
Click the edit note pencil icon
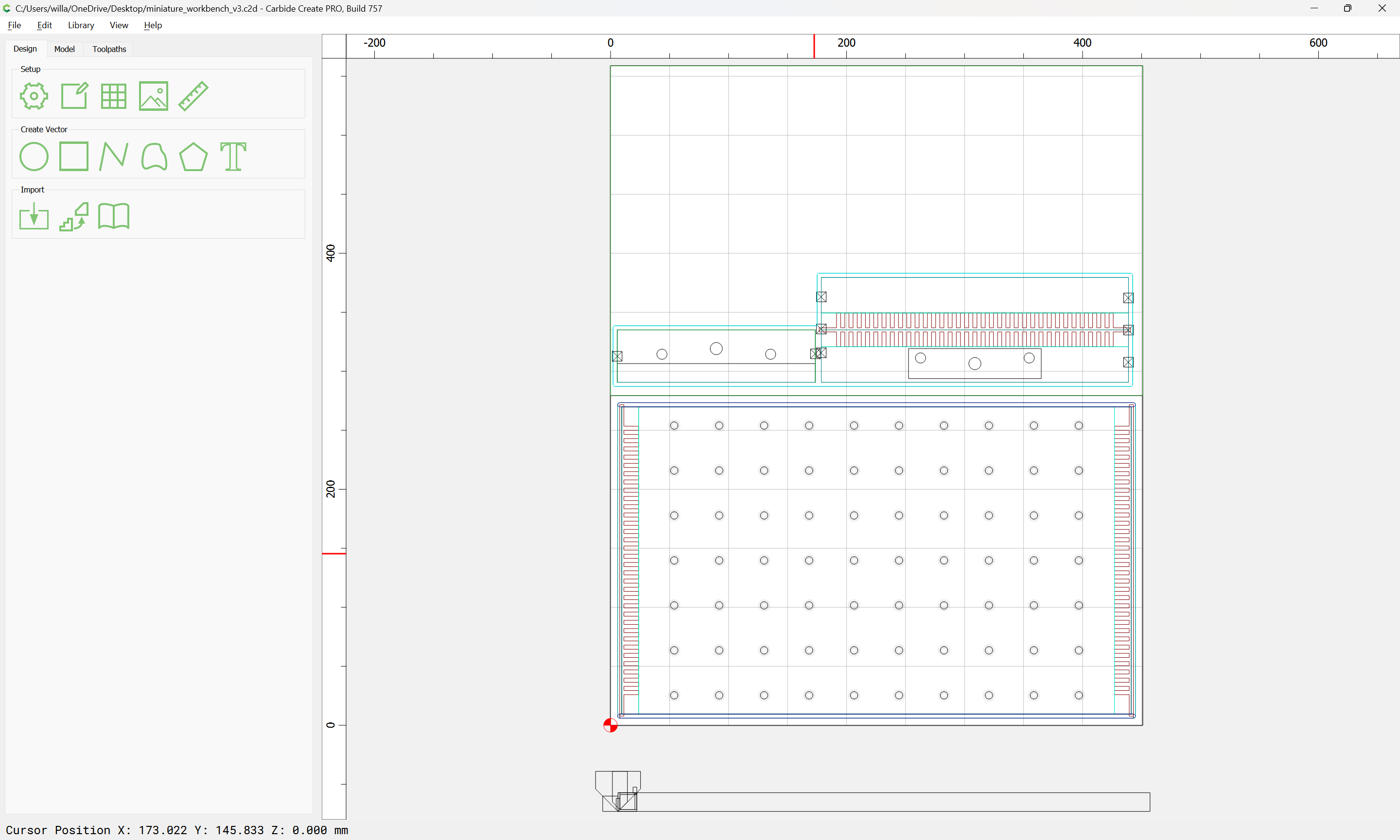point(74,96)
